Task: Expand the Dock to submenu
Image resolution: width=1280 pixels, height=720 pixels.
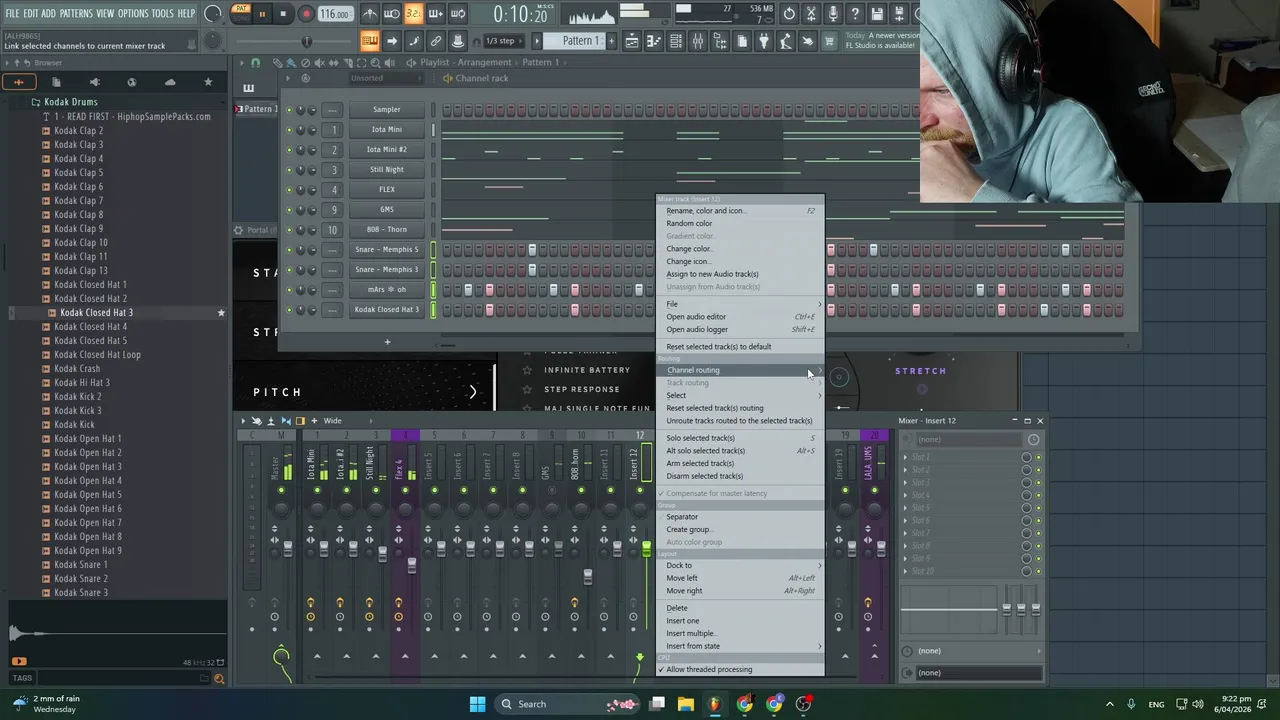Action: pyautogui.click(x=740, y=565)
